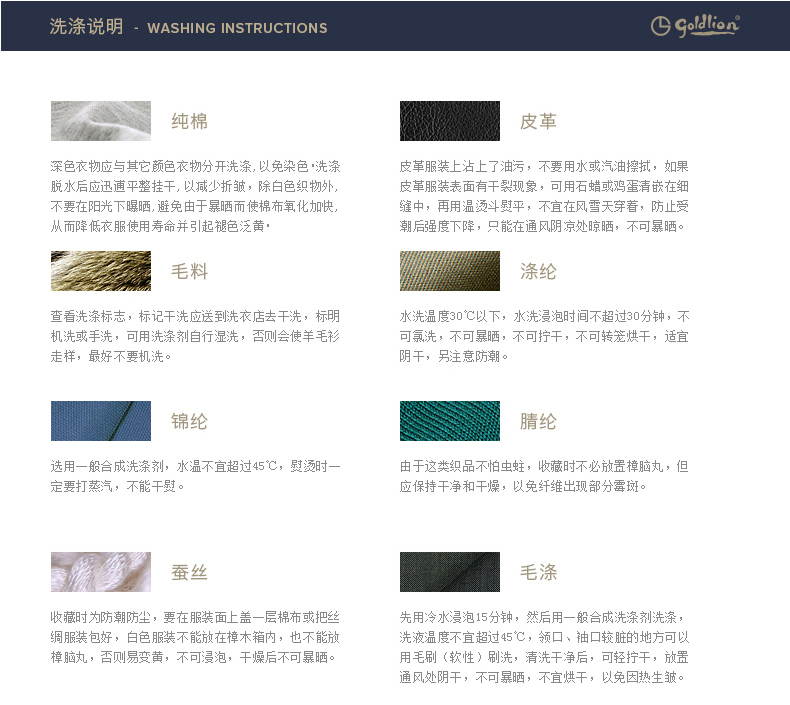Select the 皮革 leather swatch image
The height and width of the screenshot is (705, 790).
pyautogui.click(x=450, y=121)
